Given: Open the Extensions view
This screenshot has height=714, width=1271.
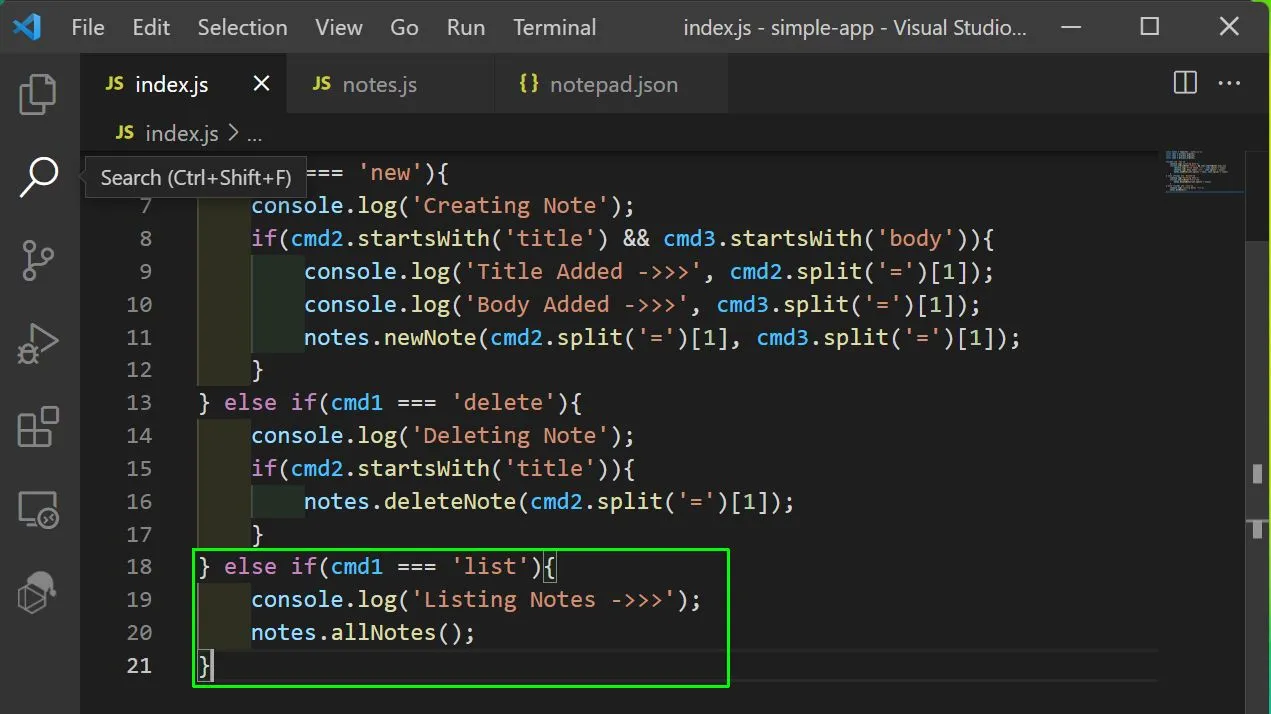Looking at the screenshot, I should click(x=39, y=427).
